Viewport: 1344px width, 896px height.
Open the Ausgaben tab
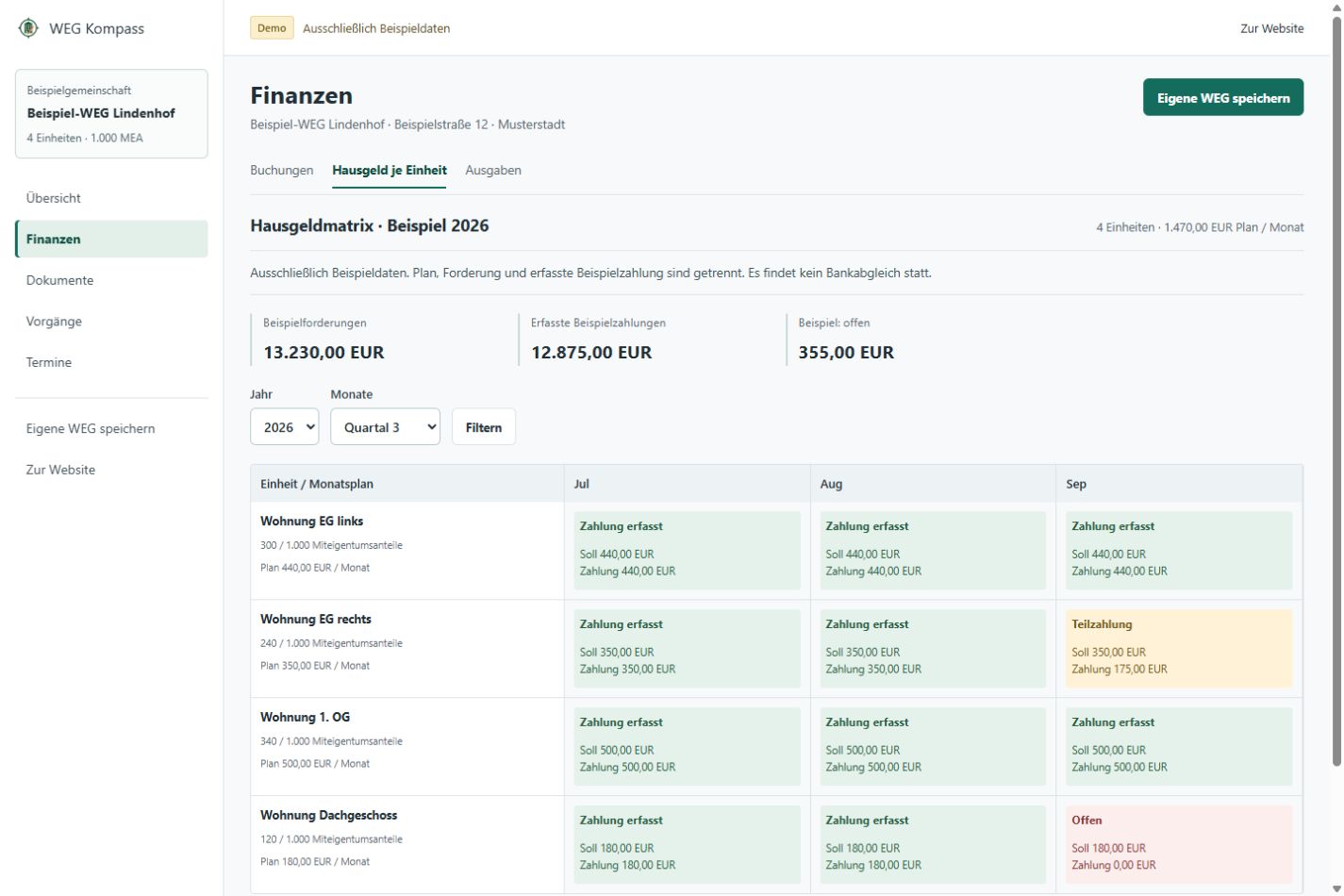pos(493,171)
